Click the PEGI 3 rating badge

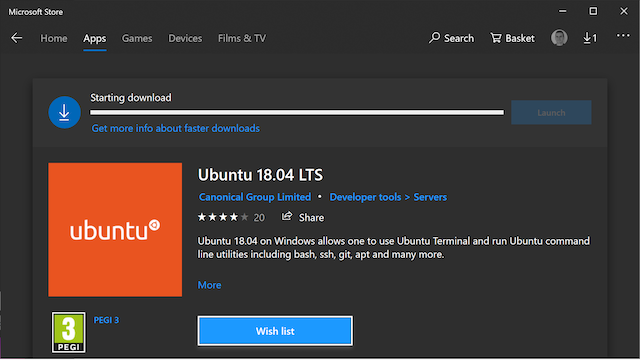click(69, 332)
